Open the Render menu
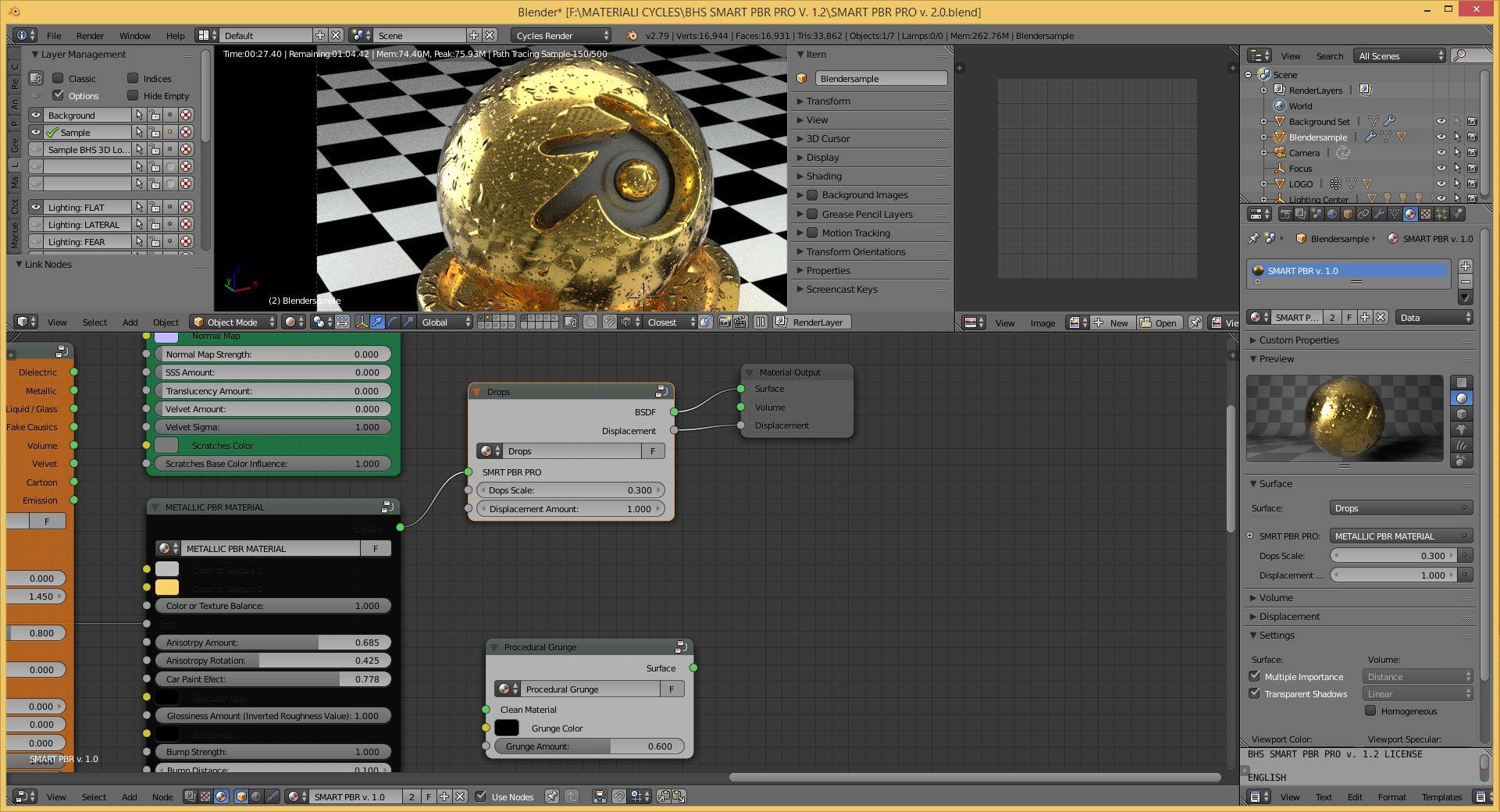Image resolution: width=1500 pixels, height=812 pixels. [90, 36]
